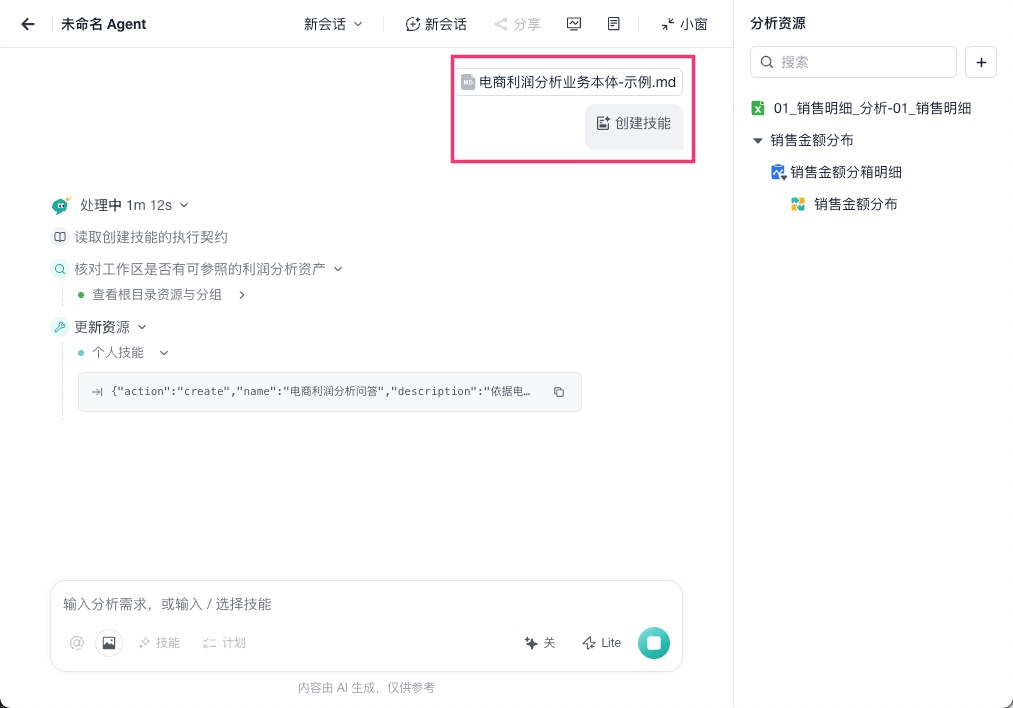Click the book icon beside 读取创建技能的执行契约

pyautogui.click(x=60, y=237)
